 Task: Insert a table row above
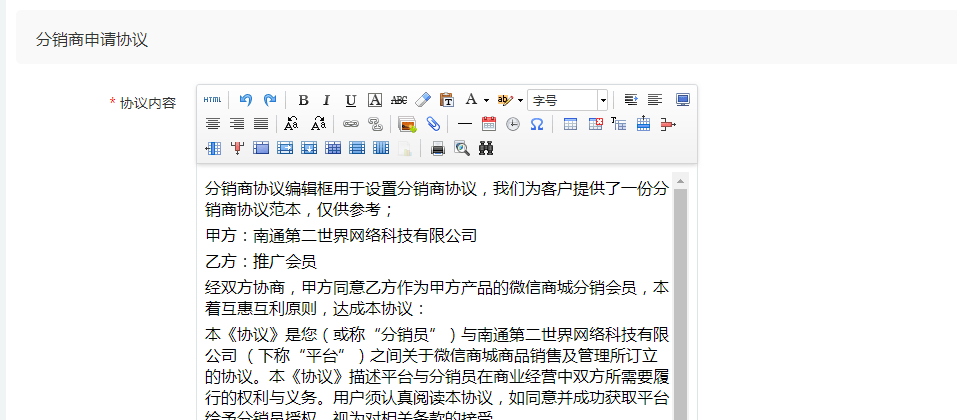pyautogui.click(x=643, y=125)
